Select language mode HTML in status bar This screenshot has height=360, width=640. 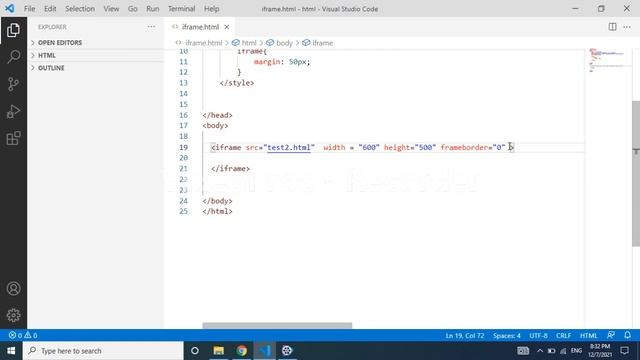589,335
